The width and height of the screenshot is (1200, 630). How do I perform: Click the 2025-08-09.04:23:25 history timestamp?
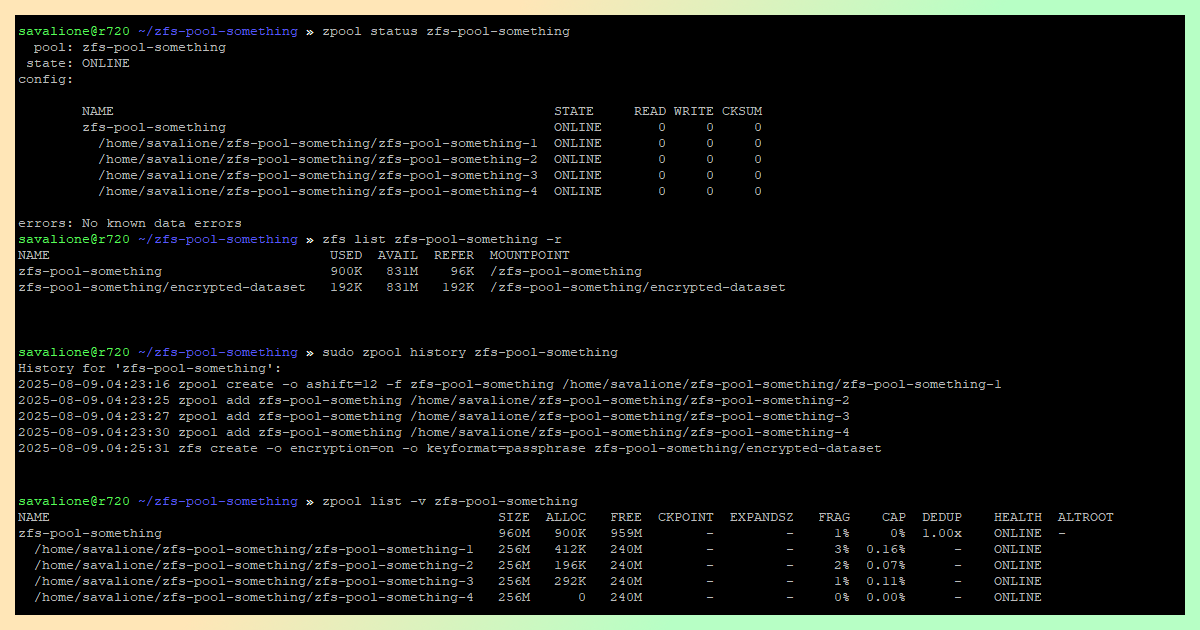point(94,400)
